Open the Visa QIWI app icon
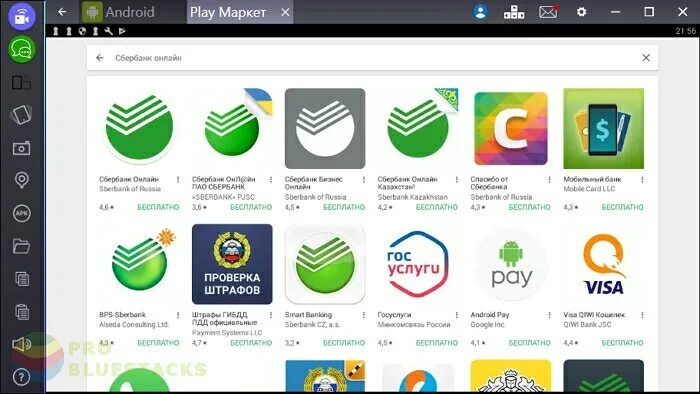 point(604,264)
